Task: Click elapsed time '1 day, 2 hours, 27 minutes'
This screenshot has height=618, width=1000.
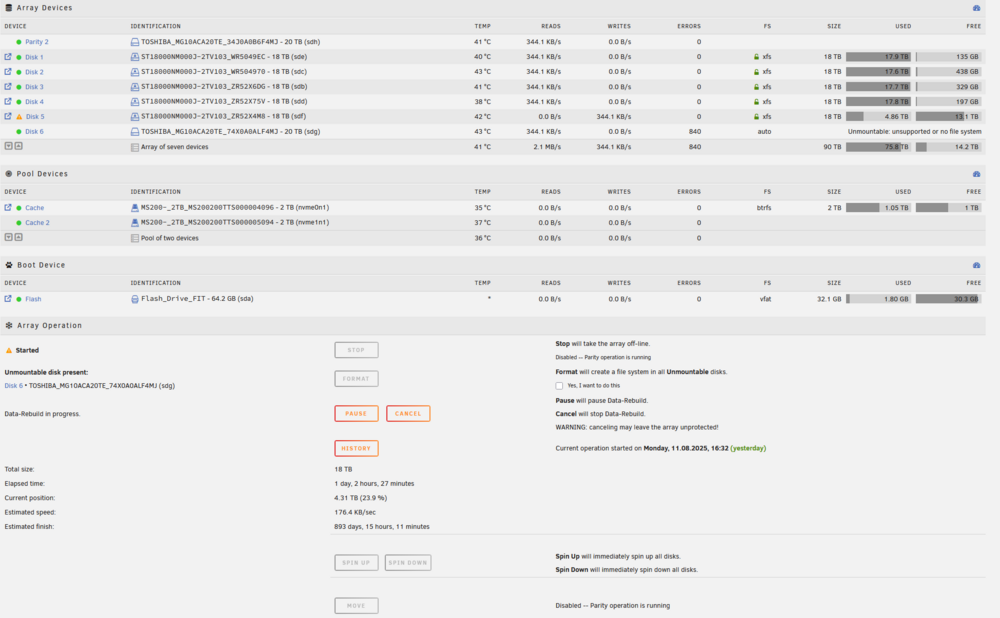Action: pyautogui.click(x=374, y=484)
